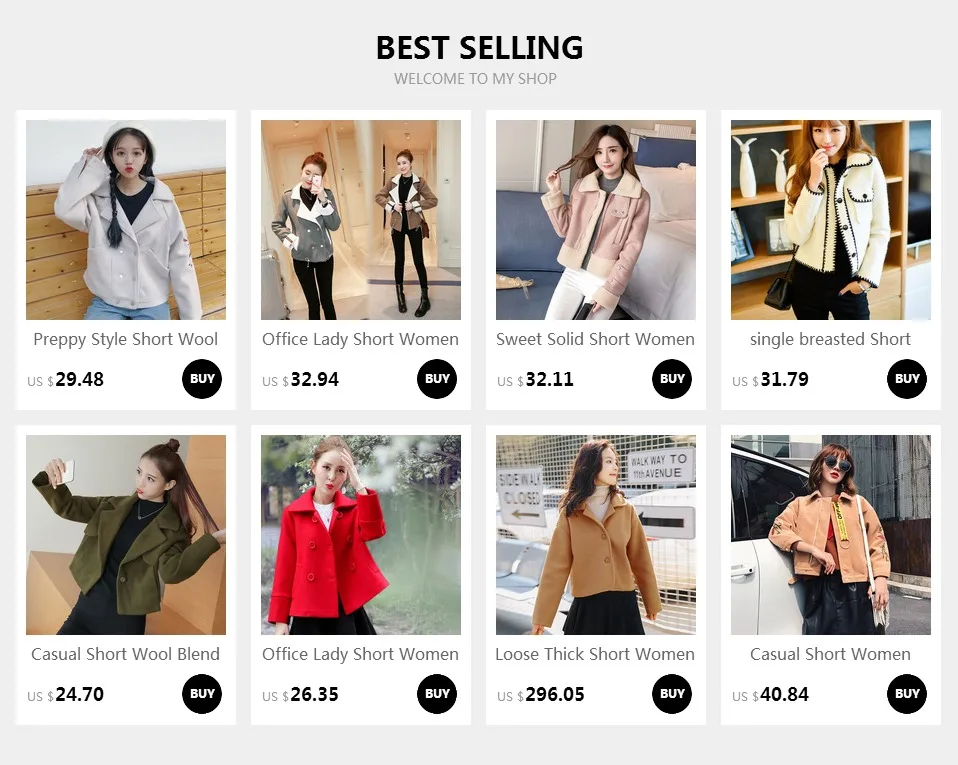Open the red double-breasted coat photo
The width and height of the screenshot is (958, 765).
click(x=361, y=535)
